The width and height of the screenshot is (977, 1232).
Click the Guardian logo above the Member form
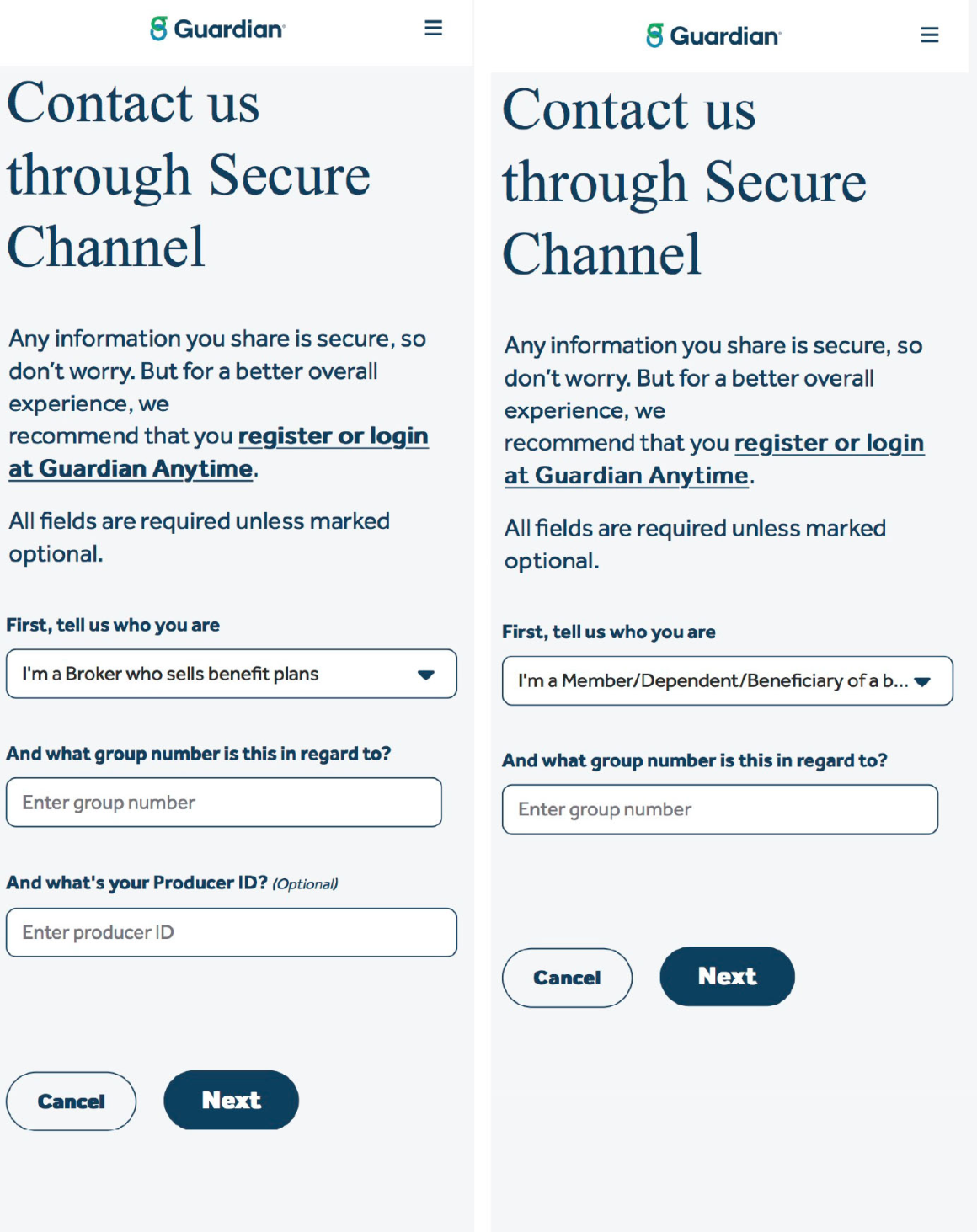tap(713, 36)
